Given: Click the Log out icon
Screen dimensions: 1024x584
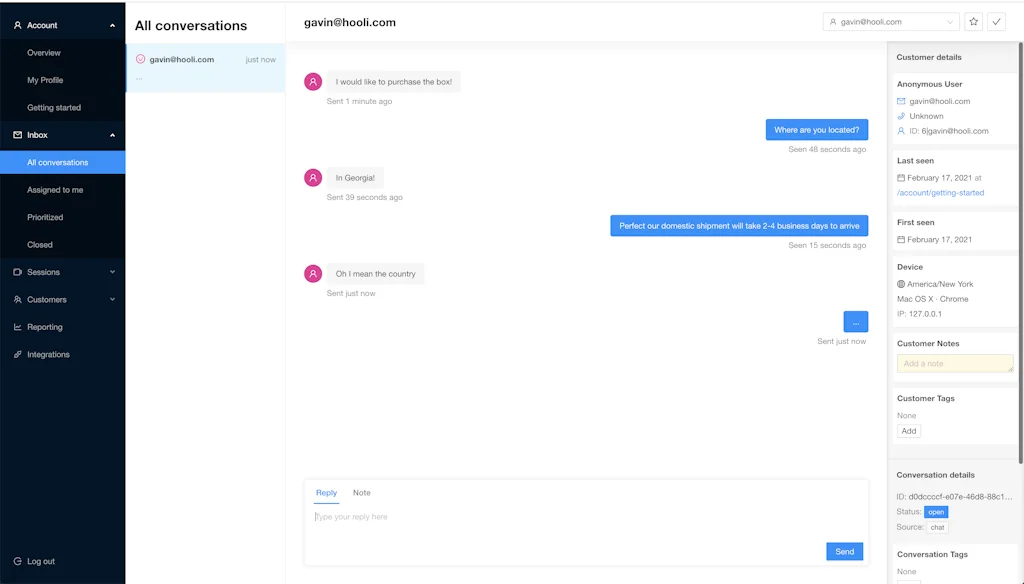Looking at the screenshot, I should click(x=18, y=562).
